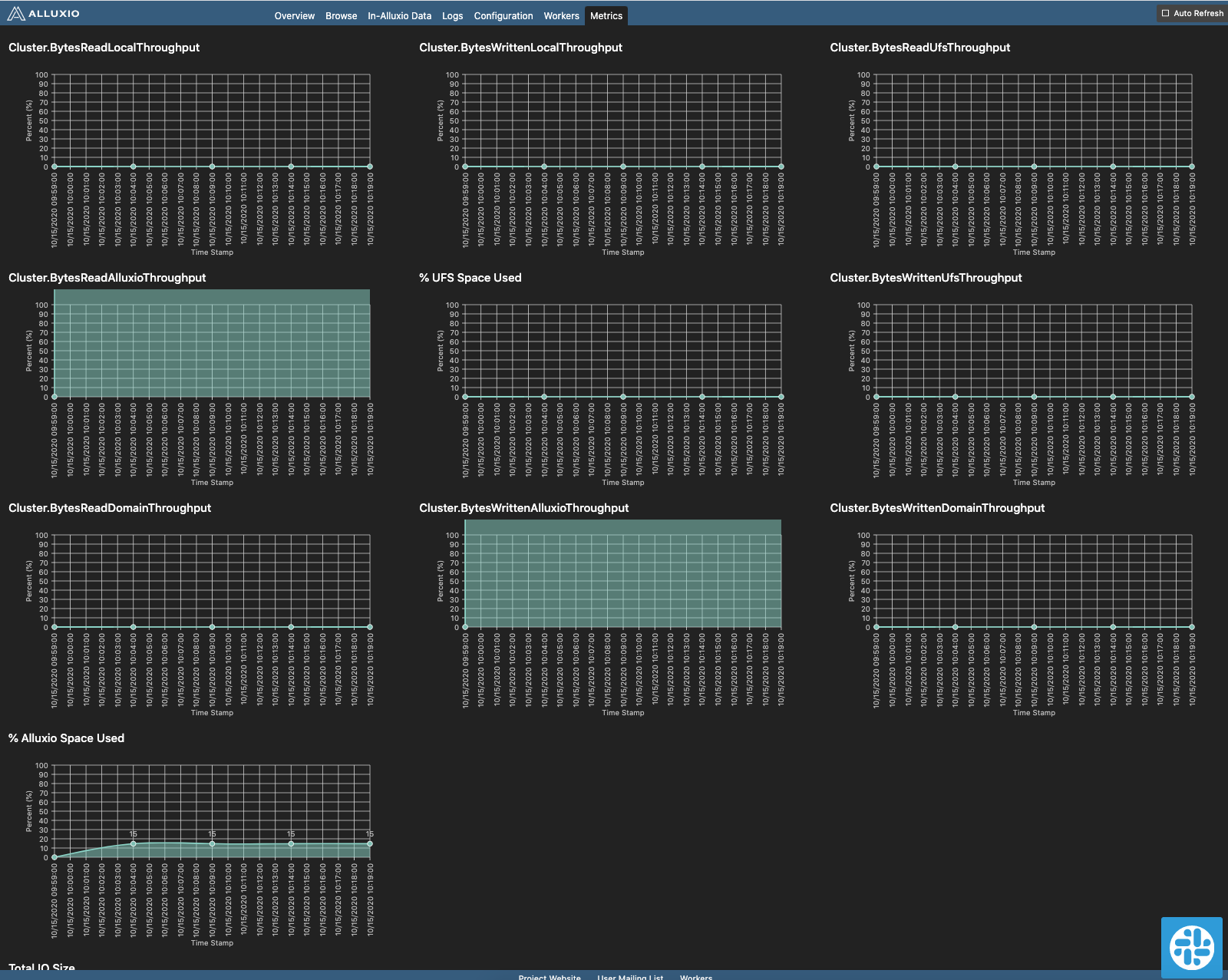This screenshot has height=980, width=1228.
Task: Switch to the Browse tab
Action: tap(341, 16)
